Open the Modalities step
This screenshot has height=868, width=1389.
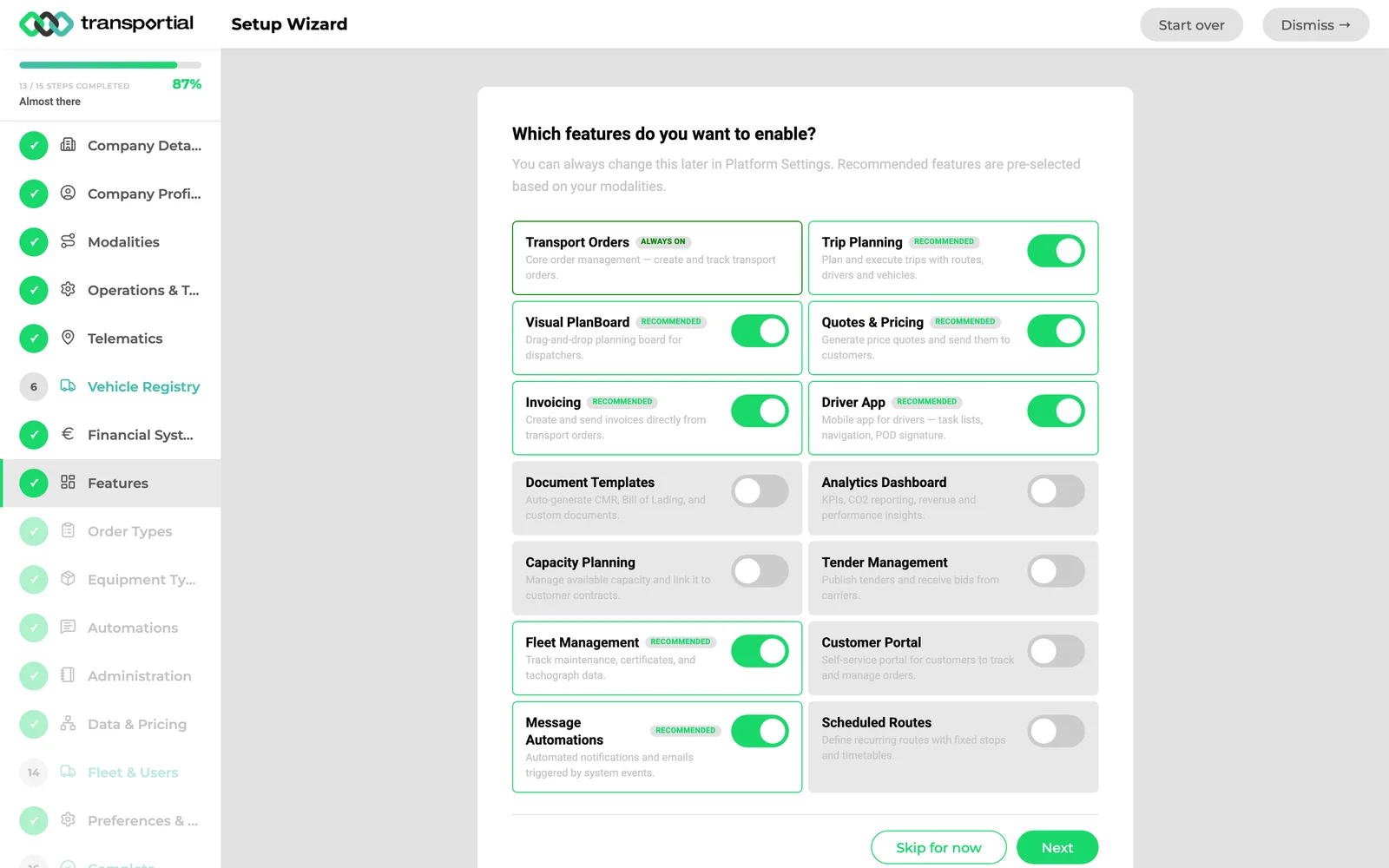tap(110, 241)
